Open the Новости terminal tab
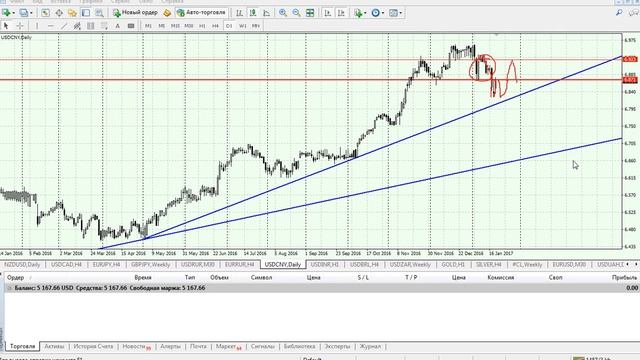The height and width of the screenshot is (360, 640). (x=136, y=347)
